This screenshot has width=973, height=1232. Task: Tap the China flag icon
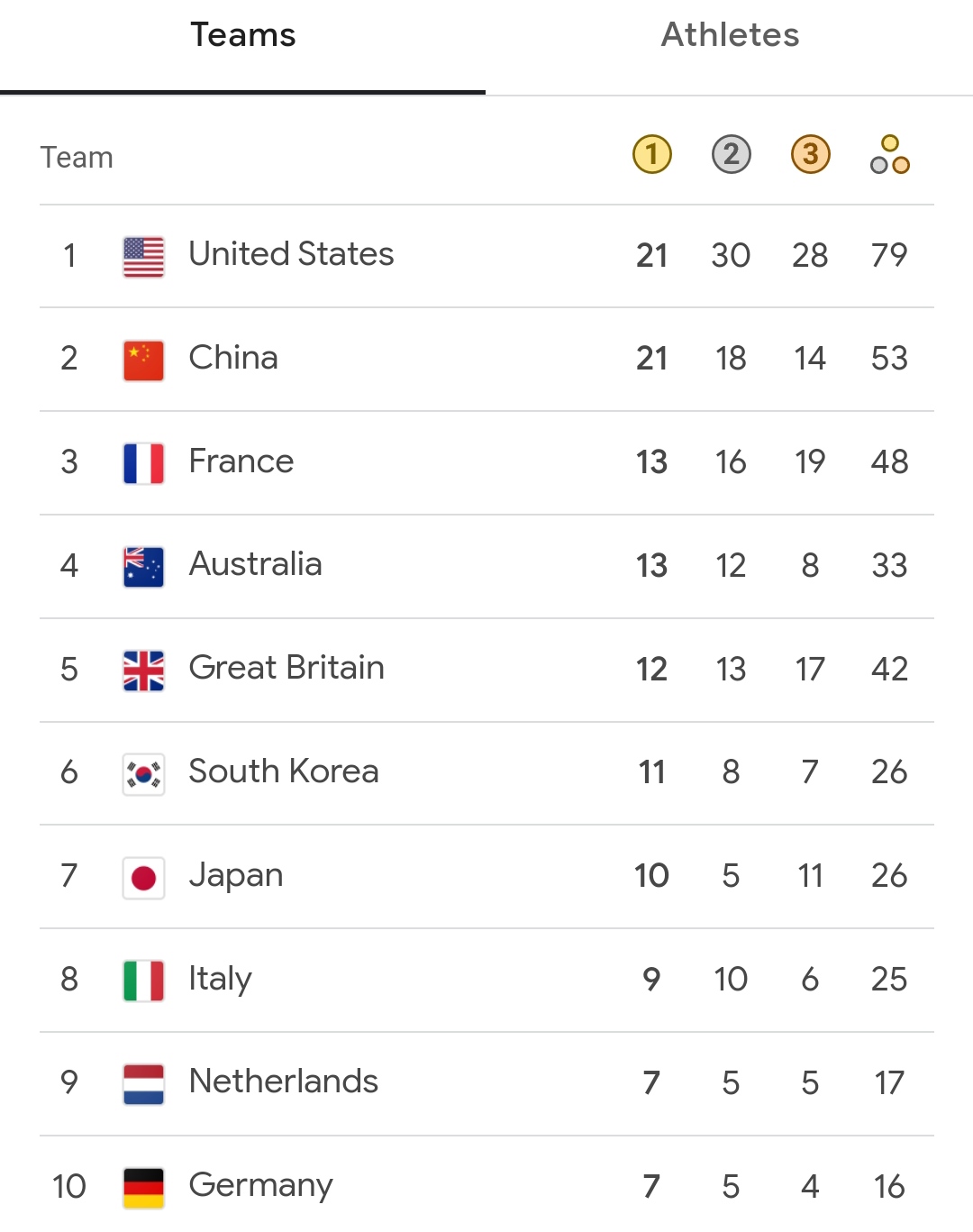144,360
